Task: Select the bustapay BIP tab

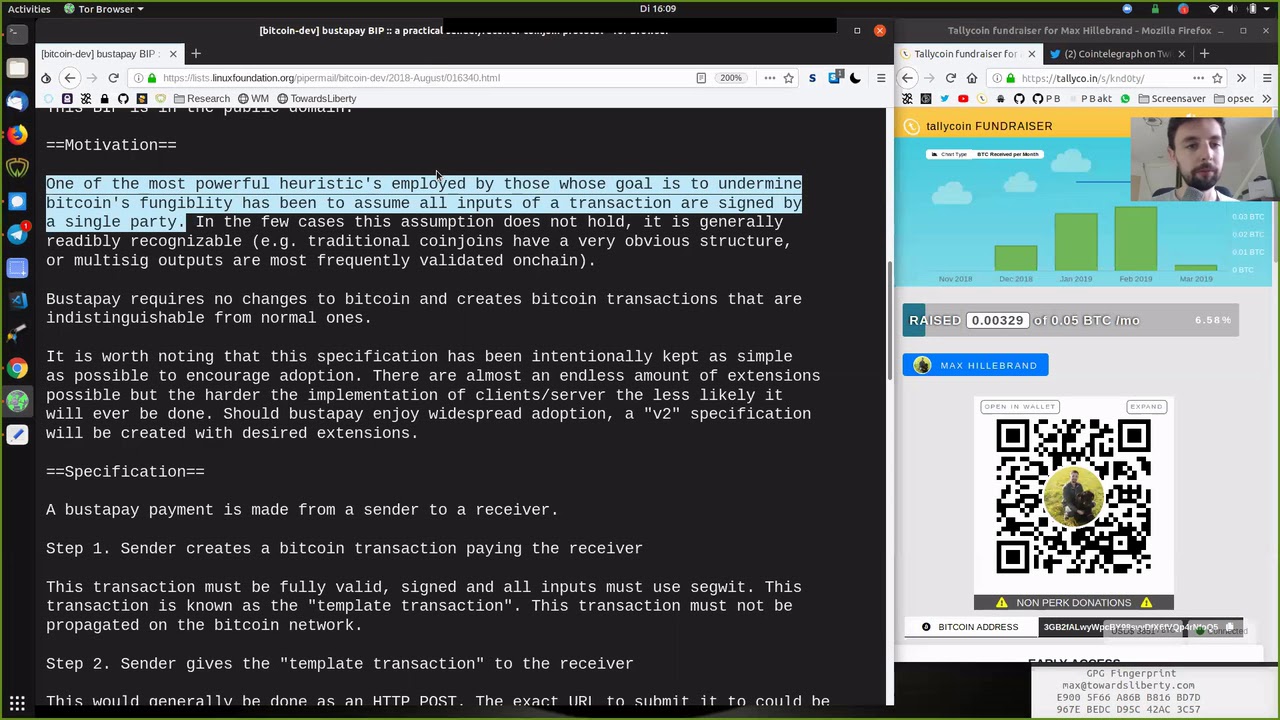Action: (x=108, y=54)
